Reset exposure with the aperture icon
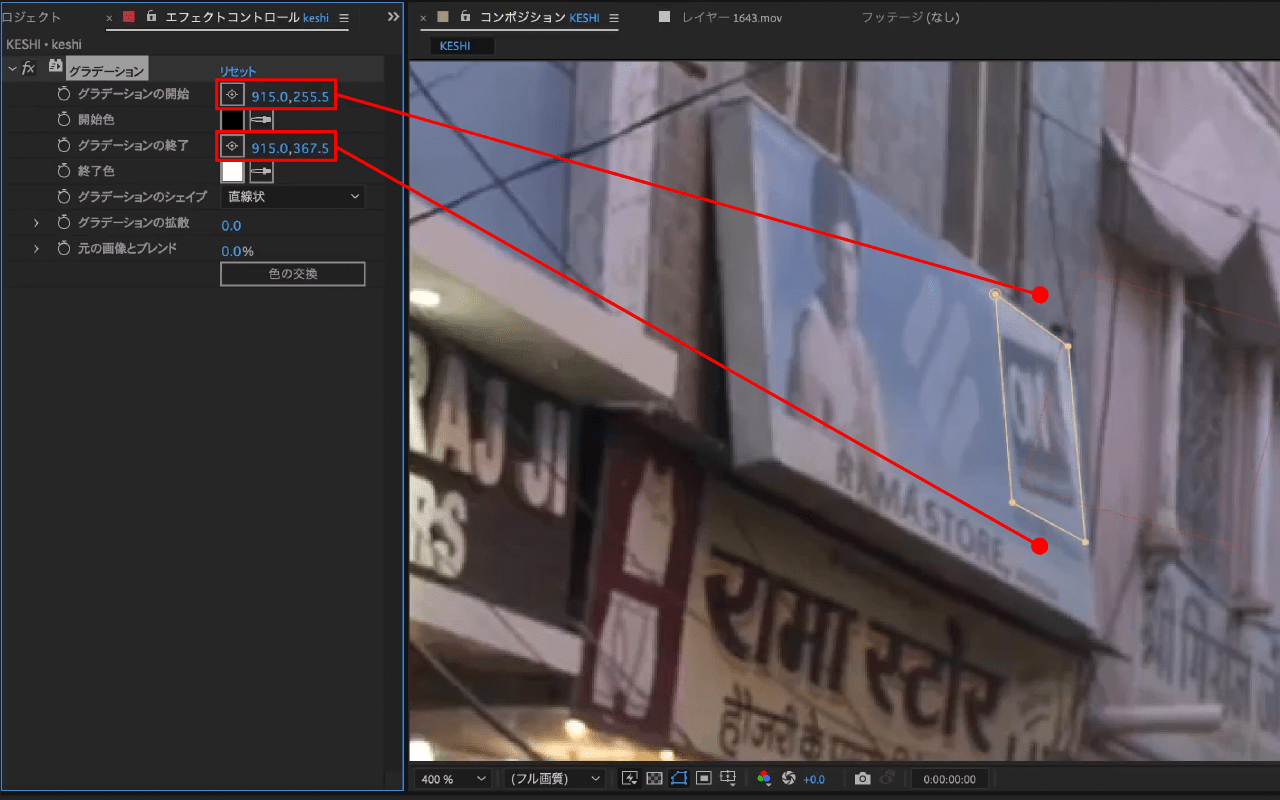Viewport: 1280px width, 800px height. coord(788,778)
